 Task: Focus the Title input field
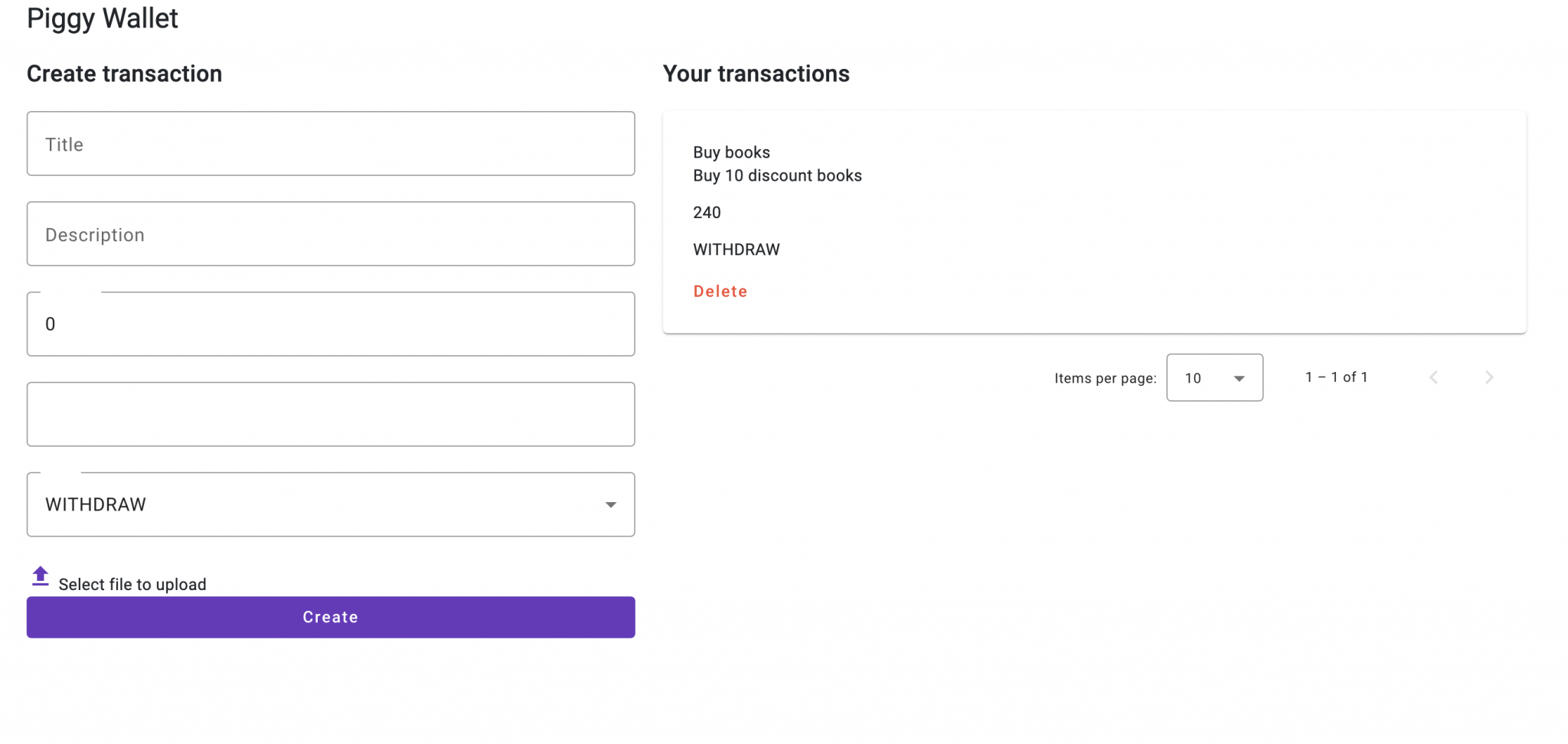point(330,144)
